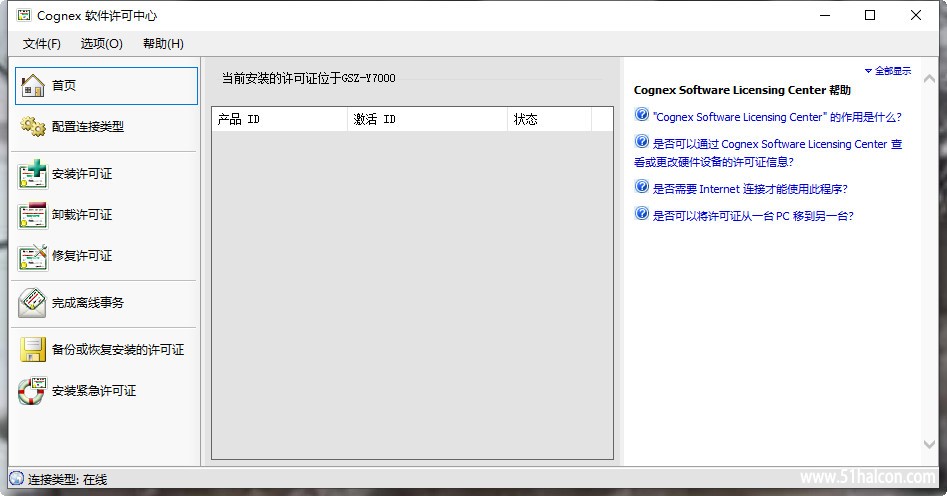The image size is (947, 496).
Task: Click the gears icon for 配置连接类型
Action: click(x=33, y=126)
